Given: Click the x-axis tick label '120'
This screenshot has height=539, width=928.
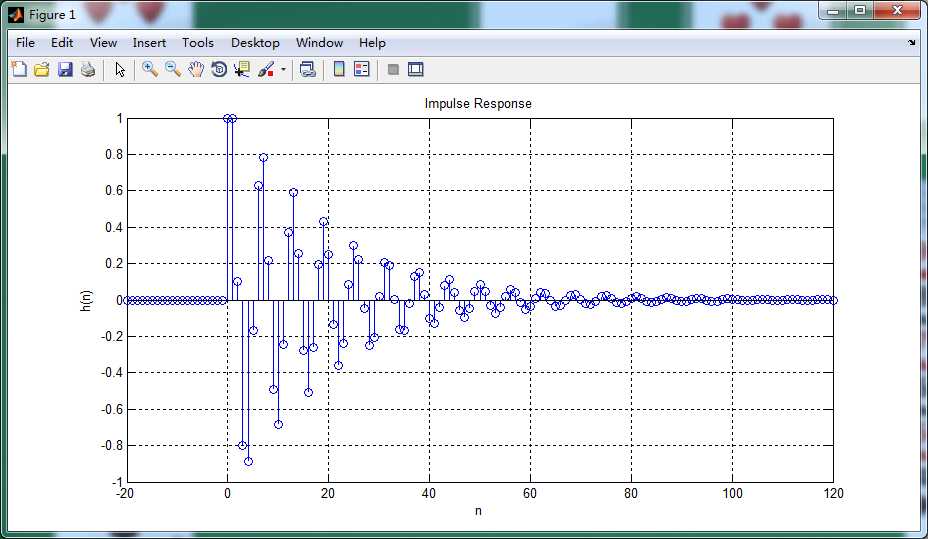Looking at the screenshot, I should click(833, 493).
